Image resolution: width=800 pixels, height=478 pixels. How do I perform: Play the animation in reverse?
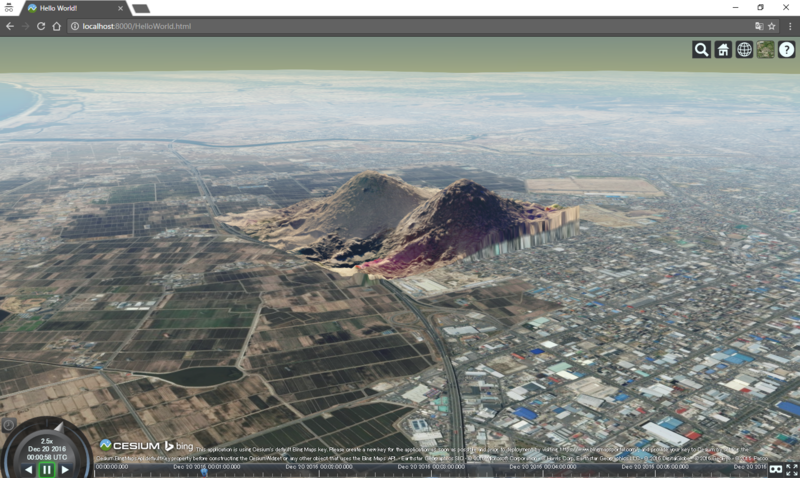click(29, 470)
